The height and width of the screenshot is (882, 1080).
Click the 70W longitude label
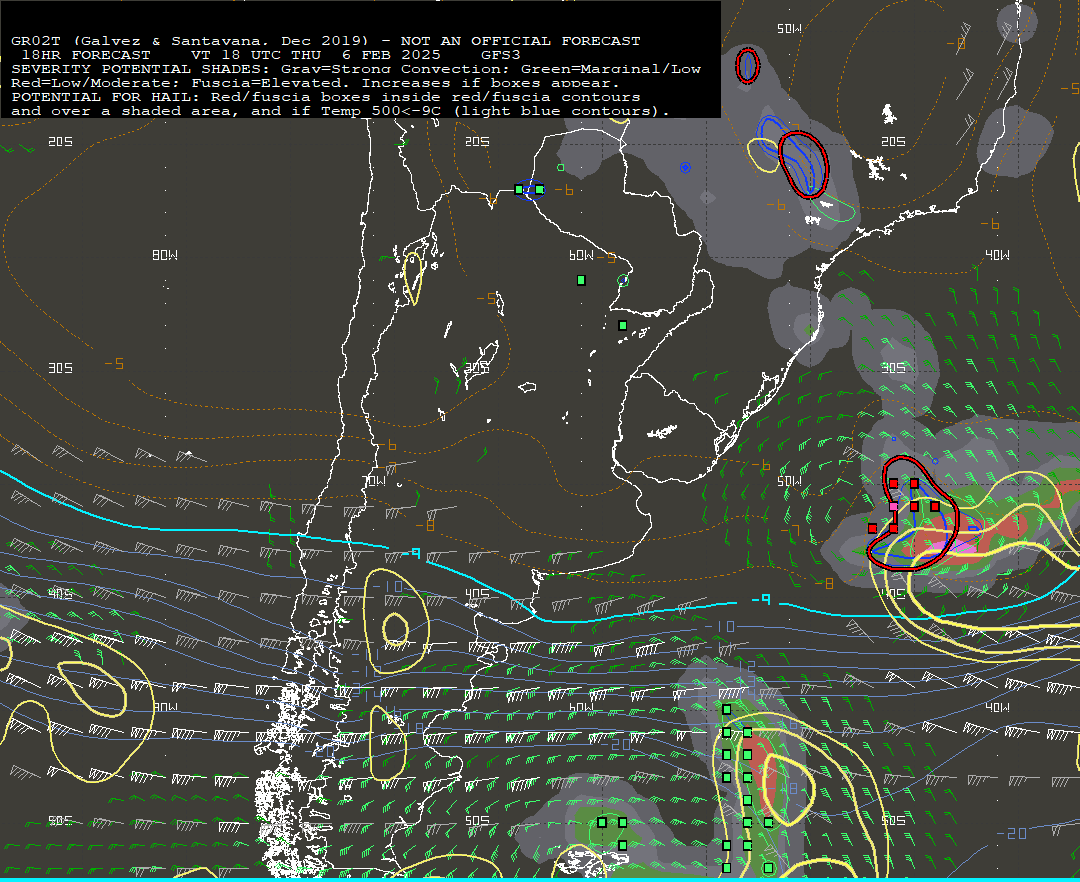click(374, 481)
